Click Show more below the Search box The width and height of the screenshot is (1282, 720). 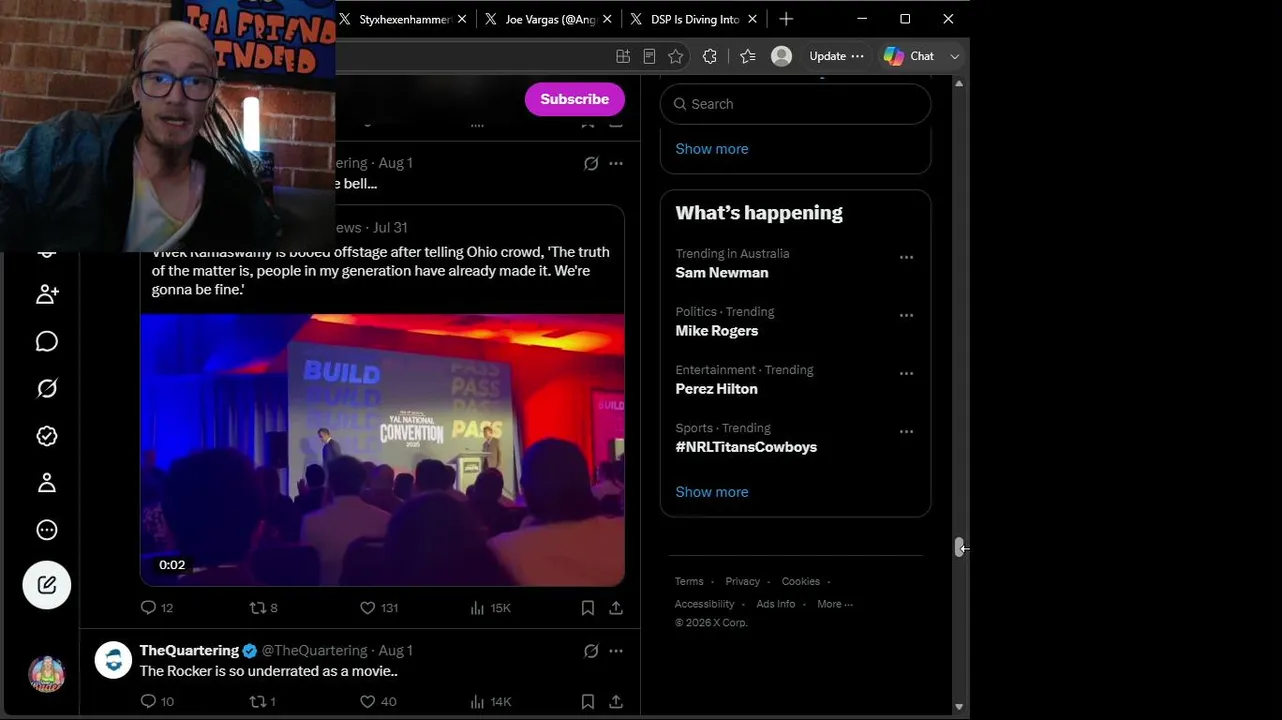tap(712, 149)
